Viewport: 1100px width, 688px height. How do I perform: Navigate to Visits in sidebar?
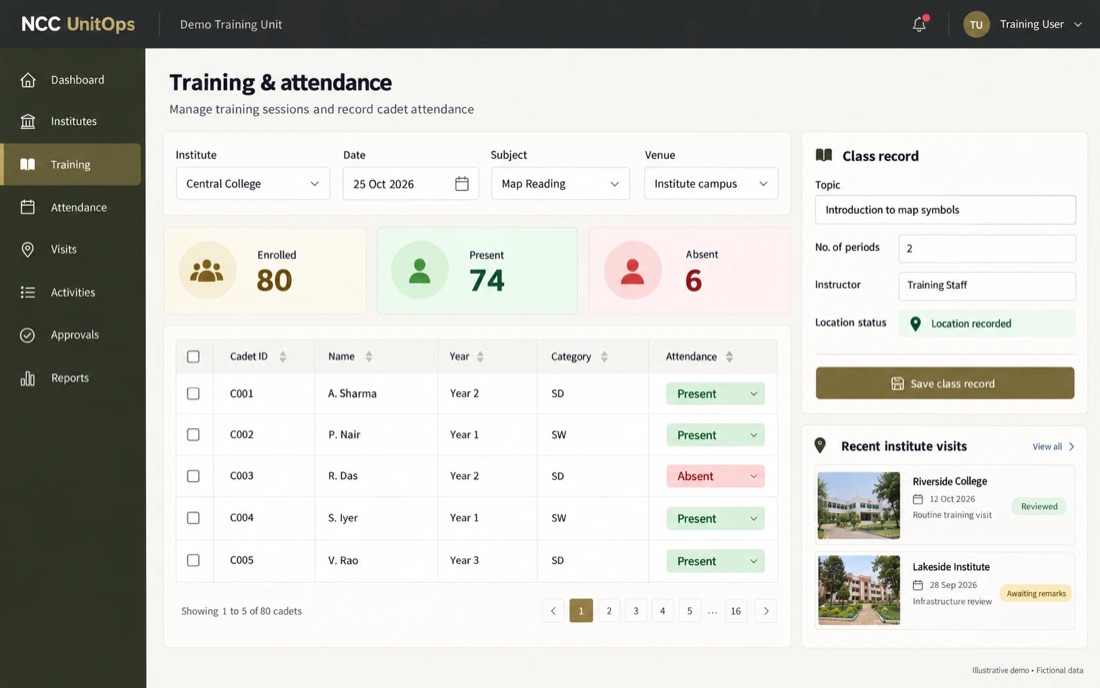(71, 249)
